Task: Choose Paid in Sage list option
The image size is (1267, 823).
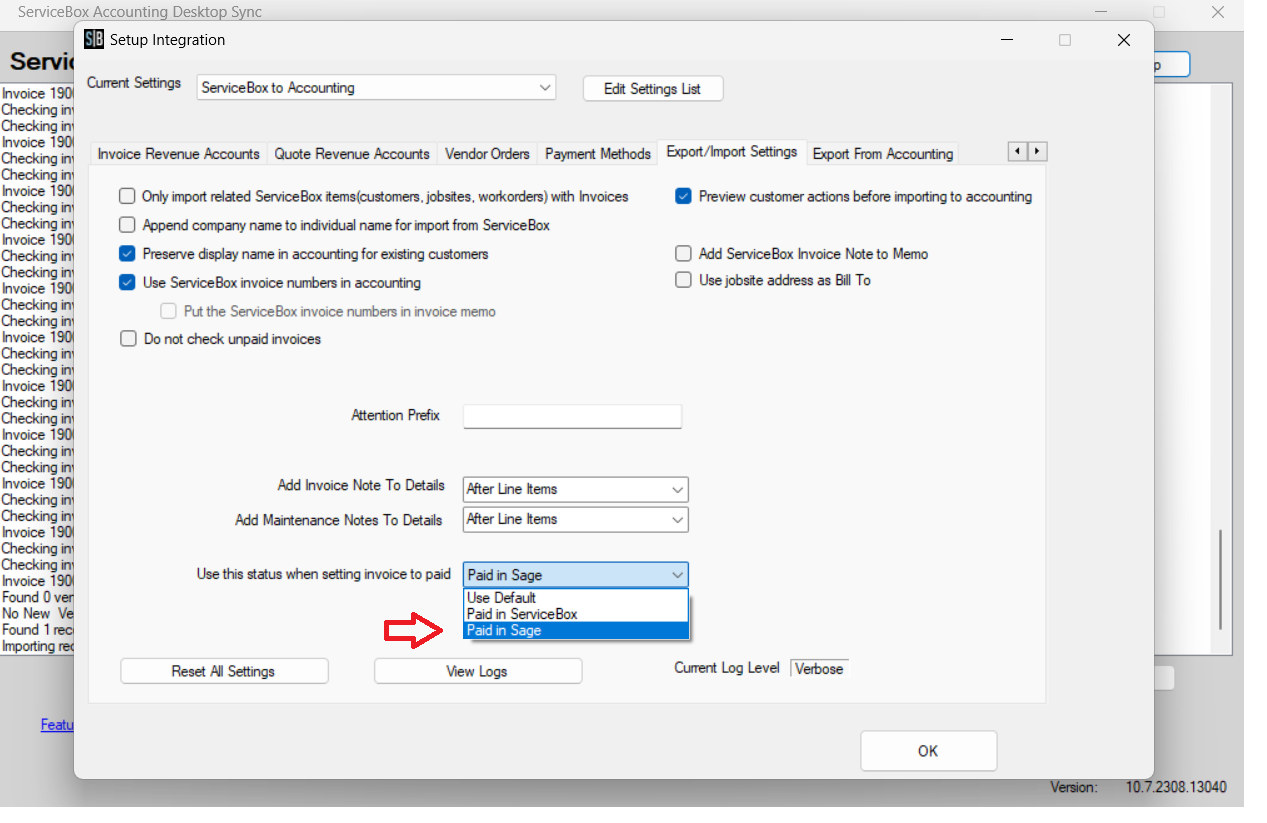Action: tap(576, 631)
